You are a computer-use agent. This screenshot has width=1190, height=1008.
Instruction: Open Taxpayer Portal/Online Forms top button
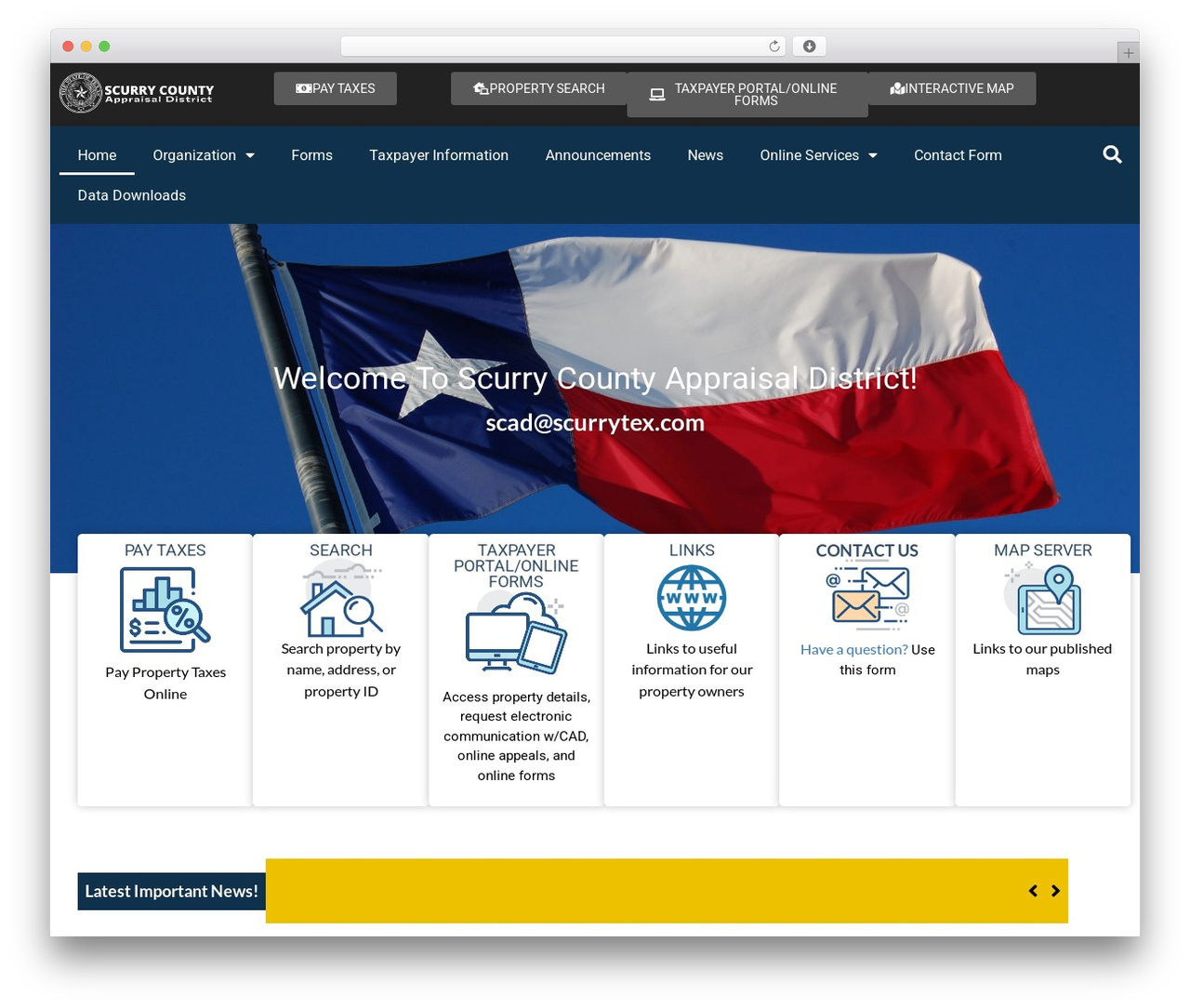click(747, 94)
